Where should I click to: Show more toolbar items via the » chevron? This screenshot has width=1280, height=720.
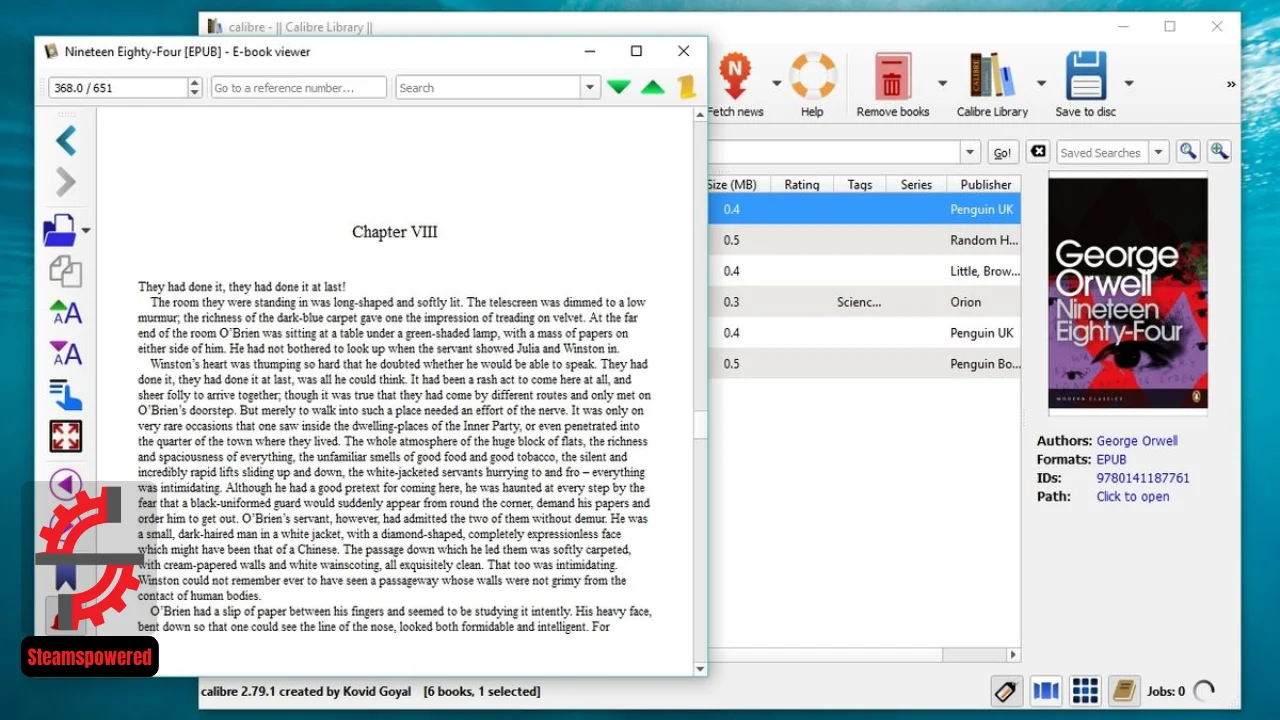point(1231,85)
